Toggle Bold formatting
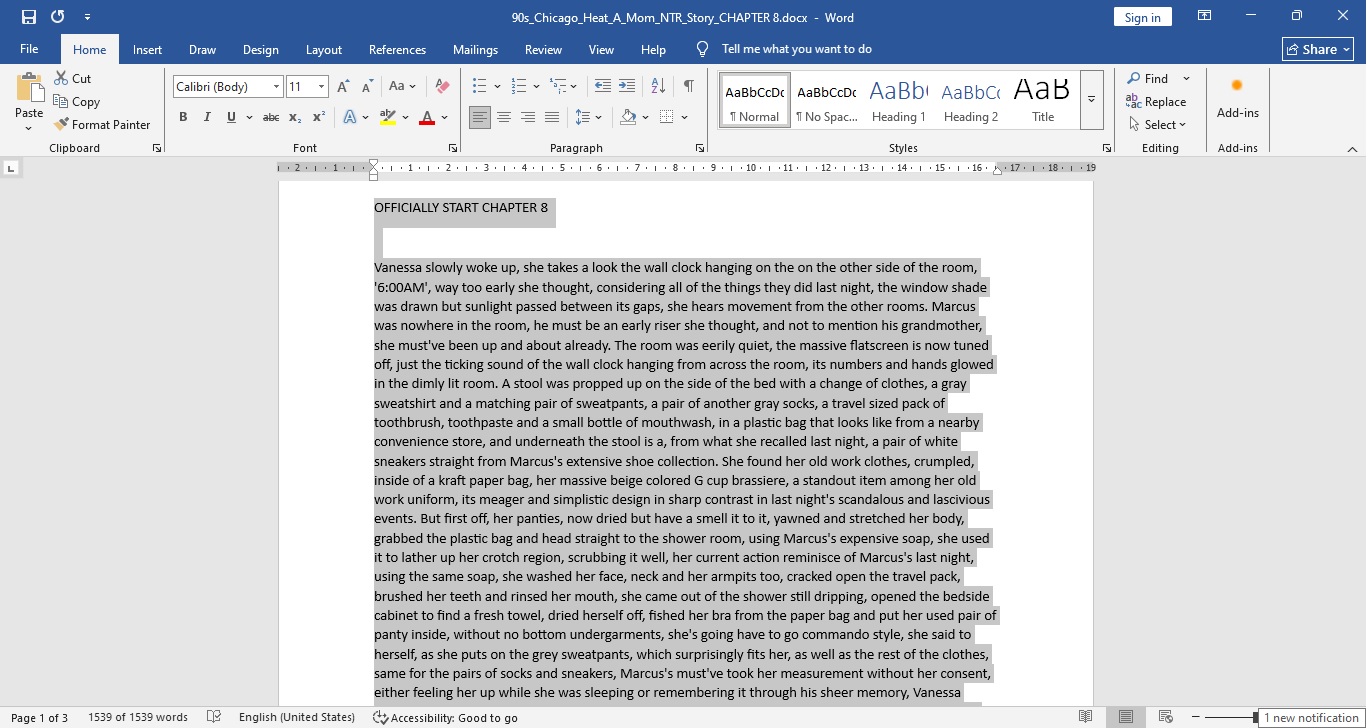Screen dimensions: 1368x728 tap(183, 117)
